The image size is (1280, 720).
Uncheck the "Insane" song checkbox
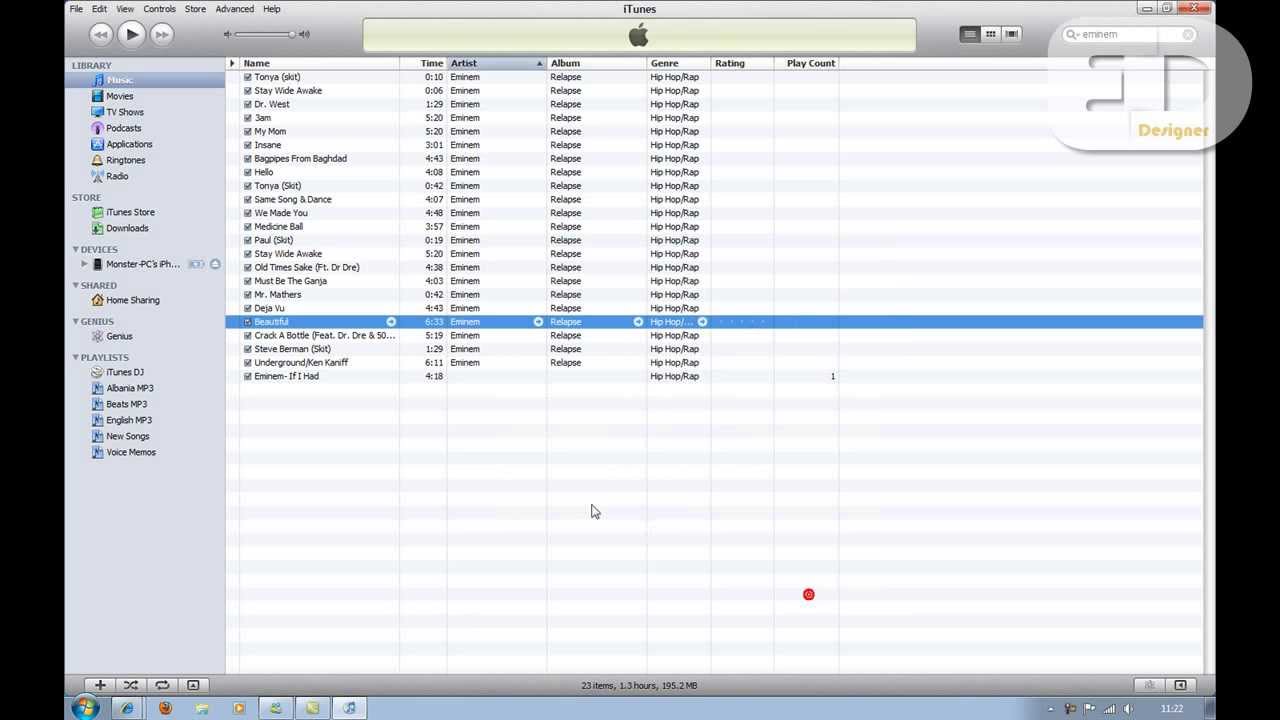click(x=248, y=145)
